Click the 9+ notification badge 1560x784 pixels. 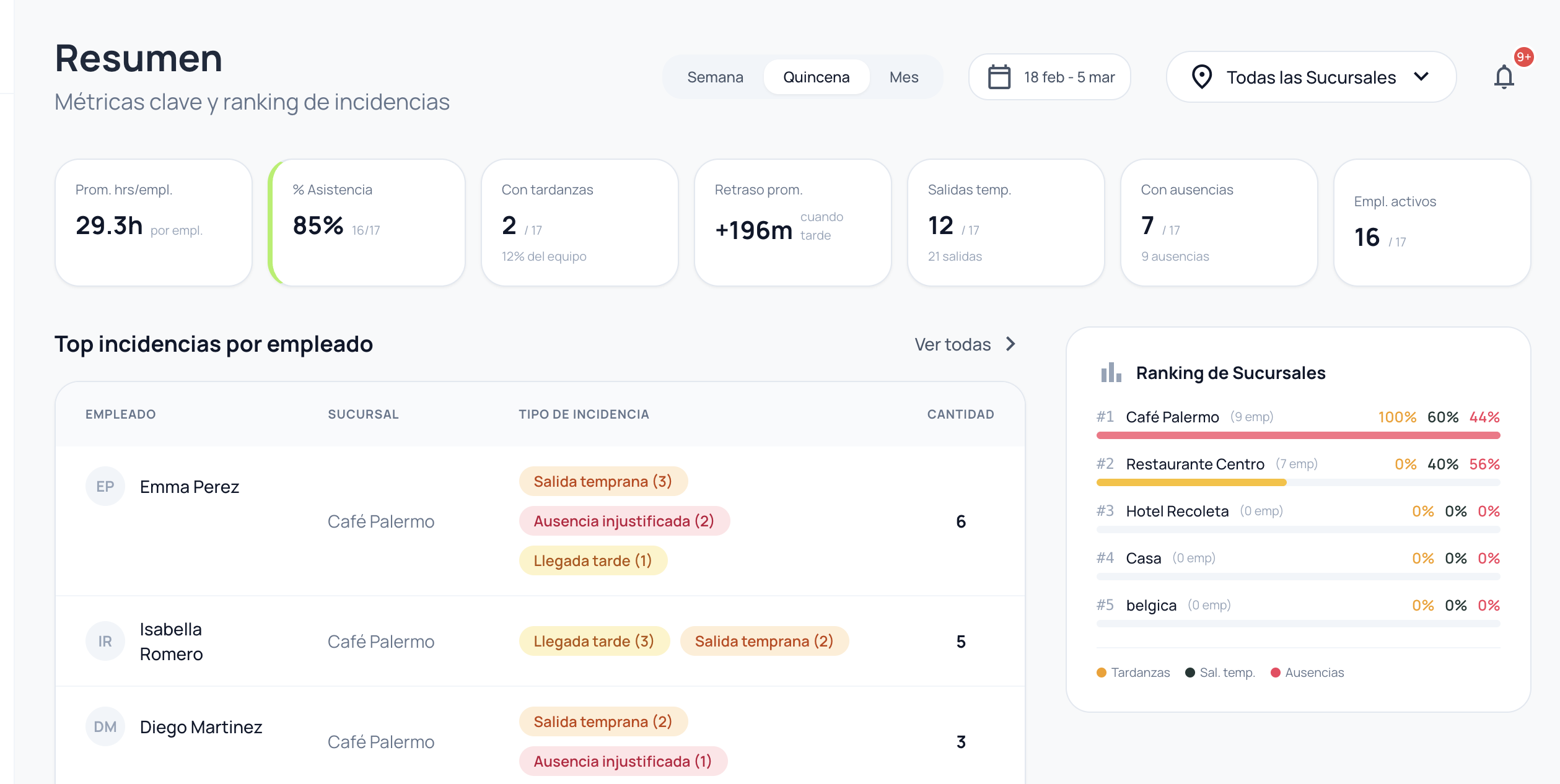pos(1523,57)
